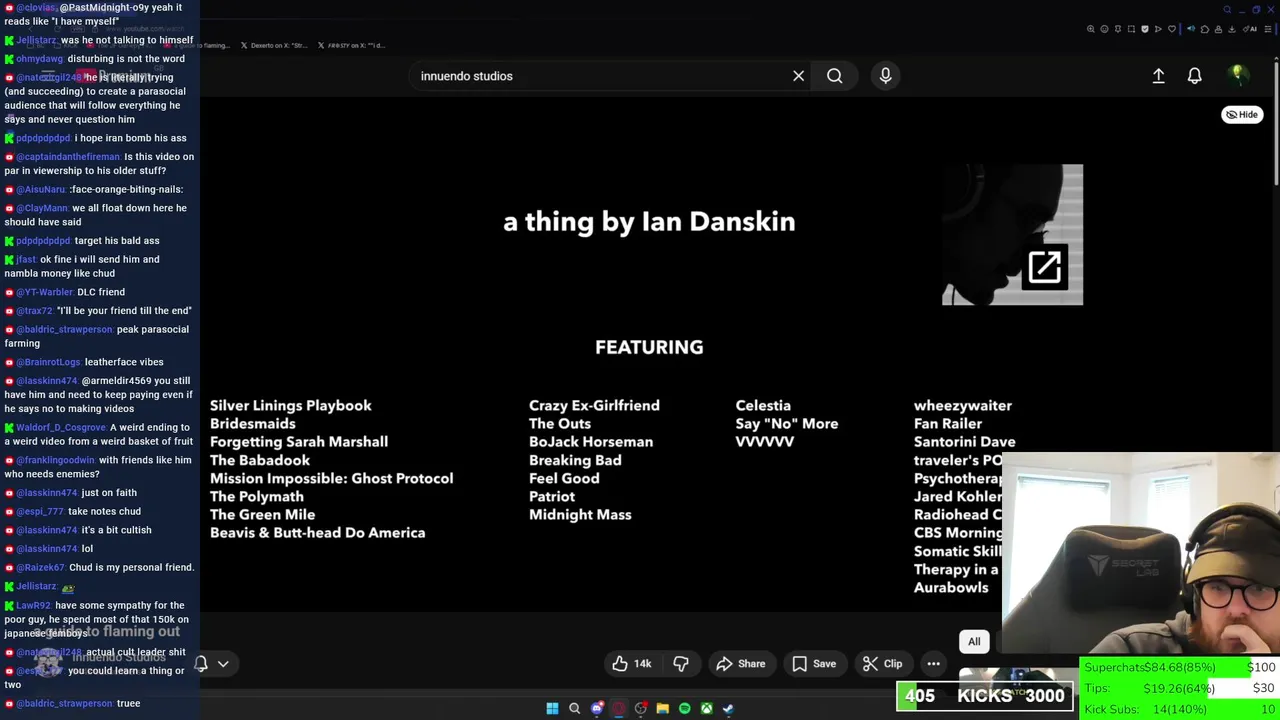Click the YouTube search magnifier button
This screenshot has height=720, width=1280.
click(834, 76)
